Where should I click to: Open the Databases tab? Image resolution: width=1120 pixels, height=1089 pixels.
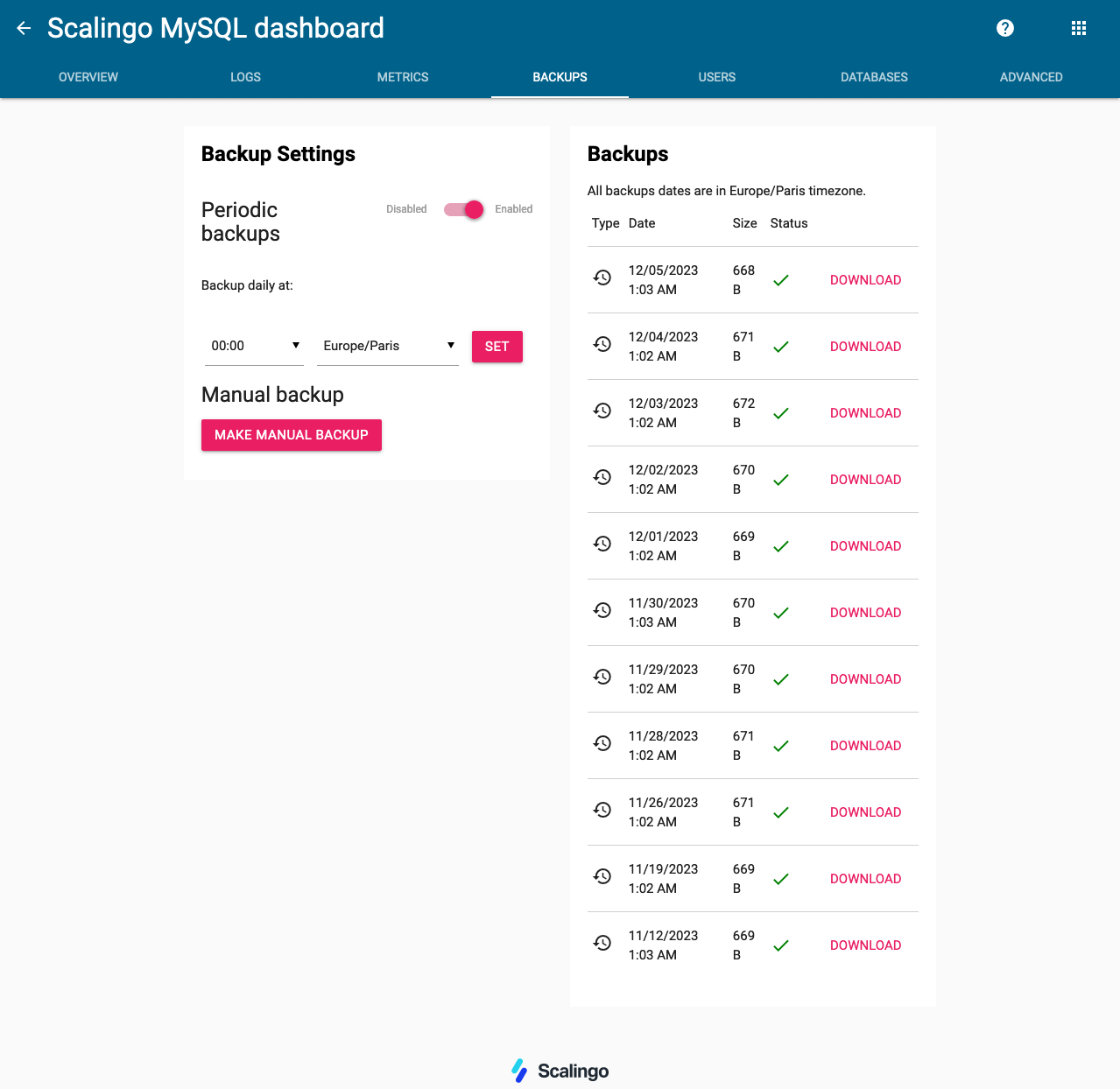874,77
